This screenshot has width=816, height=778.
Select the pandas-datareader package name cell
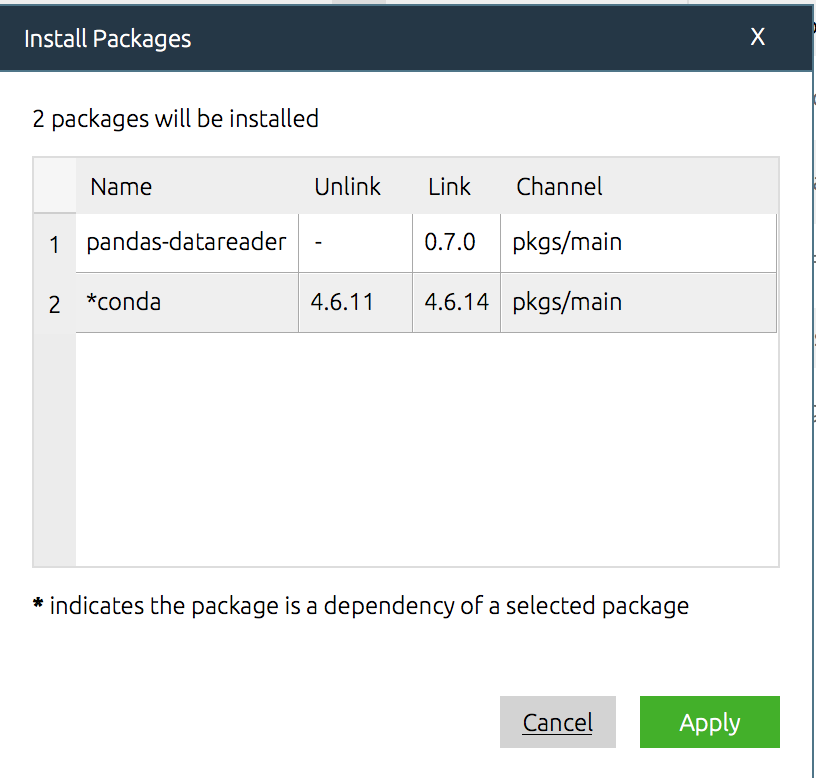click(x=186, y=242)
